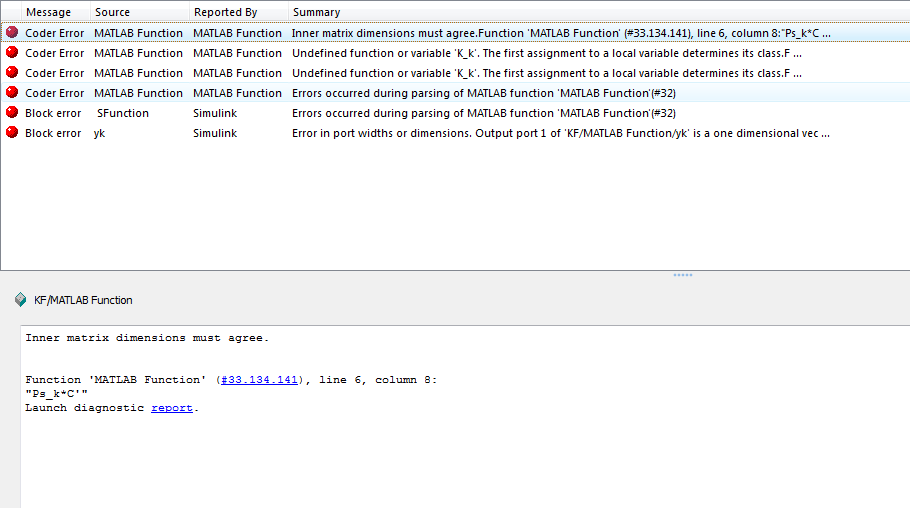Click the Summary column header
Screen dimensions: 910x508
click(x=316, y=12)
